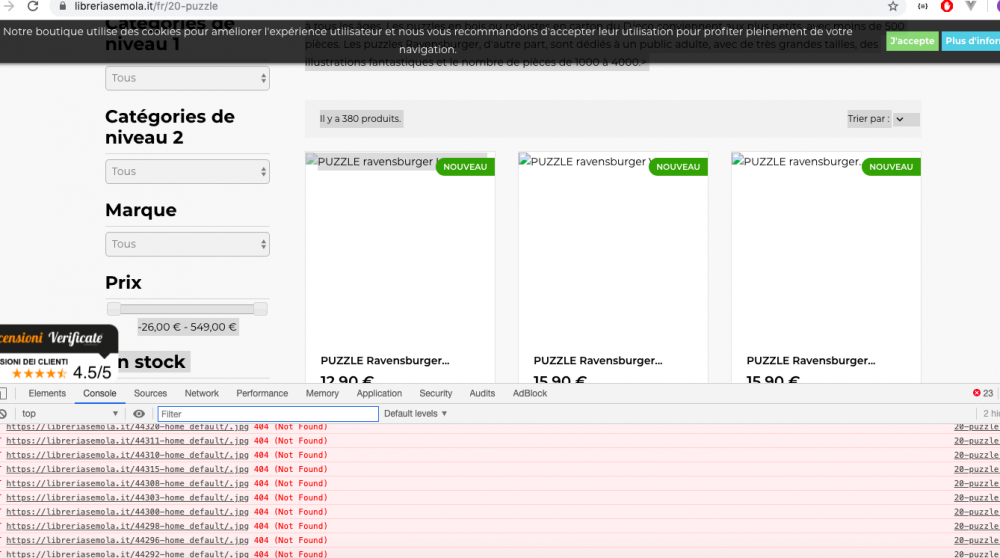The image size is (1000, 558).
Task: Open the 44308-home_default 404 error URL
Action: coord(127,483)
